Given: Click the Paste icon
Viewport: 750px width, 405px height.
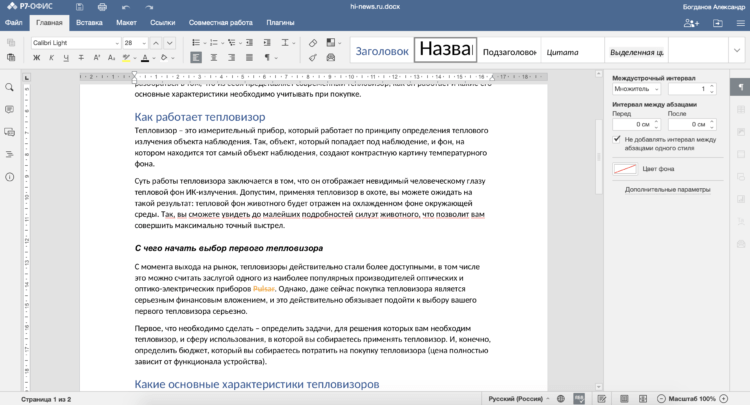Looking at the screenshot, I should [x=11, y=57].
